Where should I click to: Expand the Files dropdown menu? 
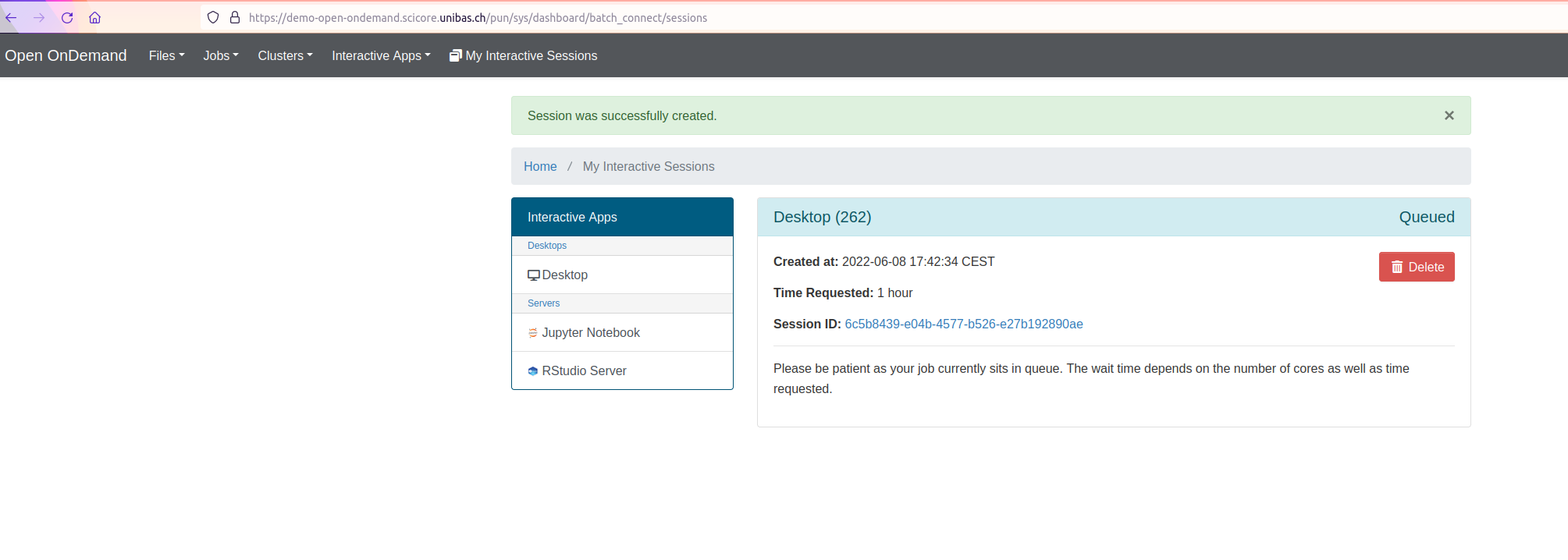(166, 55)
